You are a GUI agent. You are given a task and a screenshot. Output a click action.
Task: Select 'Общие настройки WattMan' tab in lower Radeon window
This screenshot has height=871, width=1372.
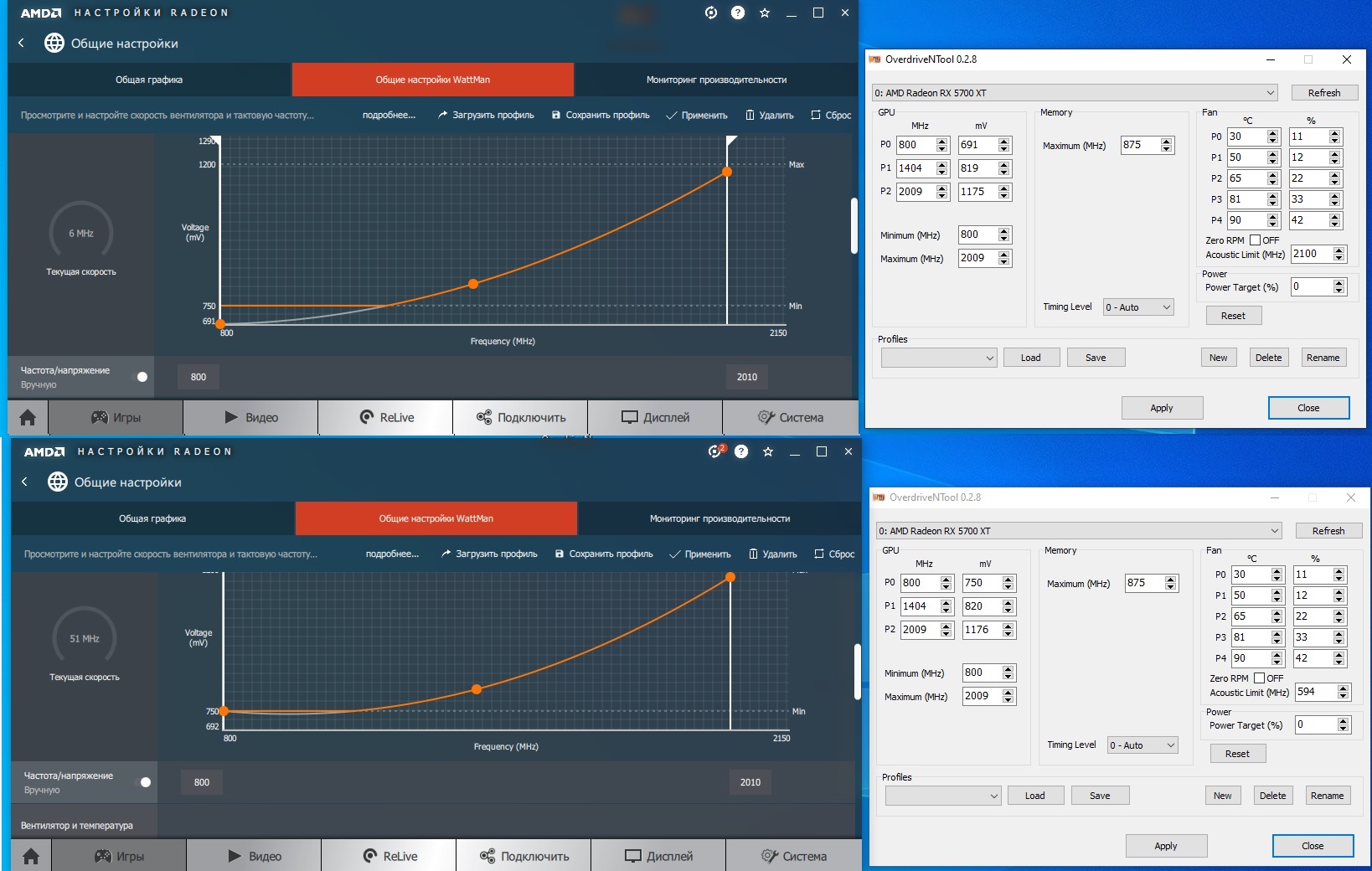pos(436,518)
